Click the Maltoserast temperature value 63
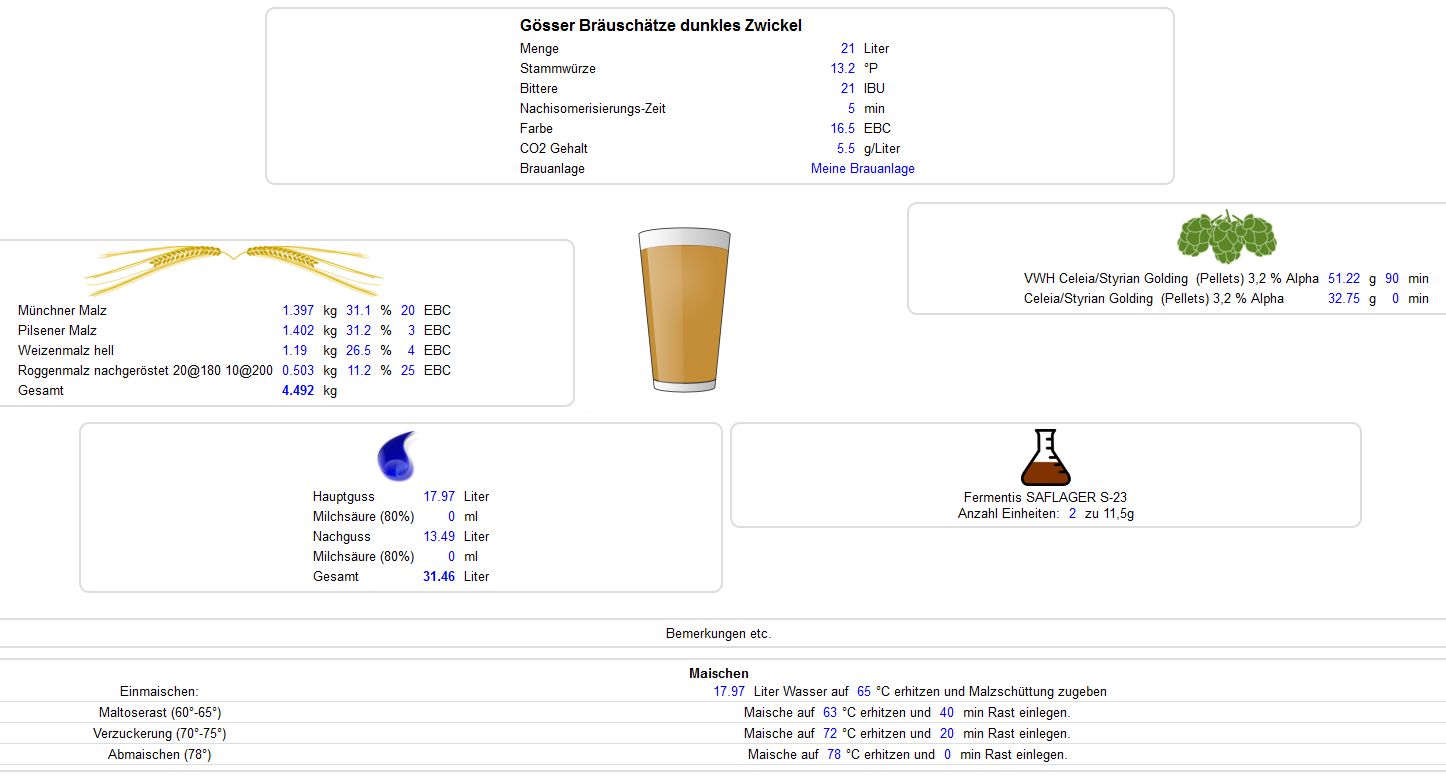The width and height of the screenshot is (1446, 781). coord(829,713)
